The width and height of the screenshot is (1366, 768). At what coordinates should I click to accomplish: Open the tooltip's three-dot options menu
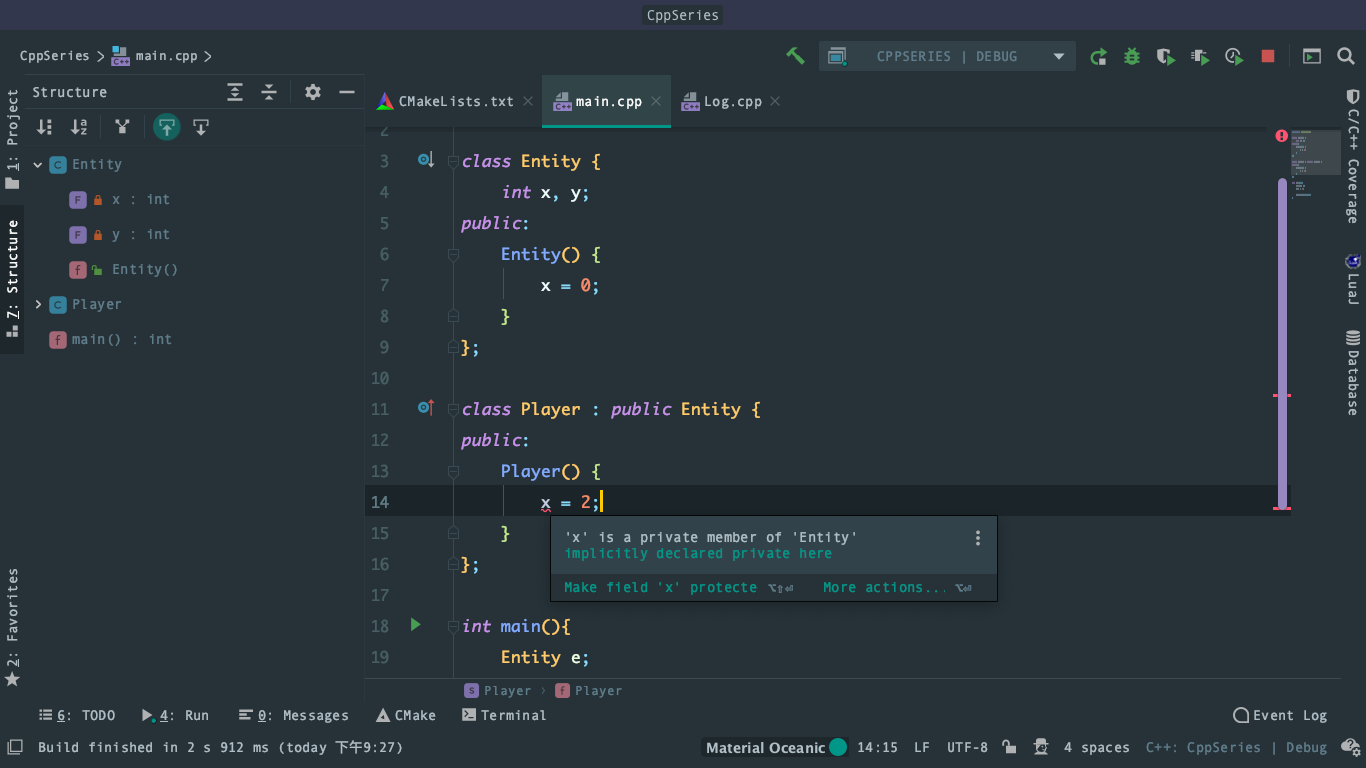[978, 538]
